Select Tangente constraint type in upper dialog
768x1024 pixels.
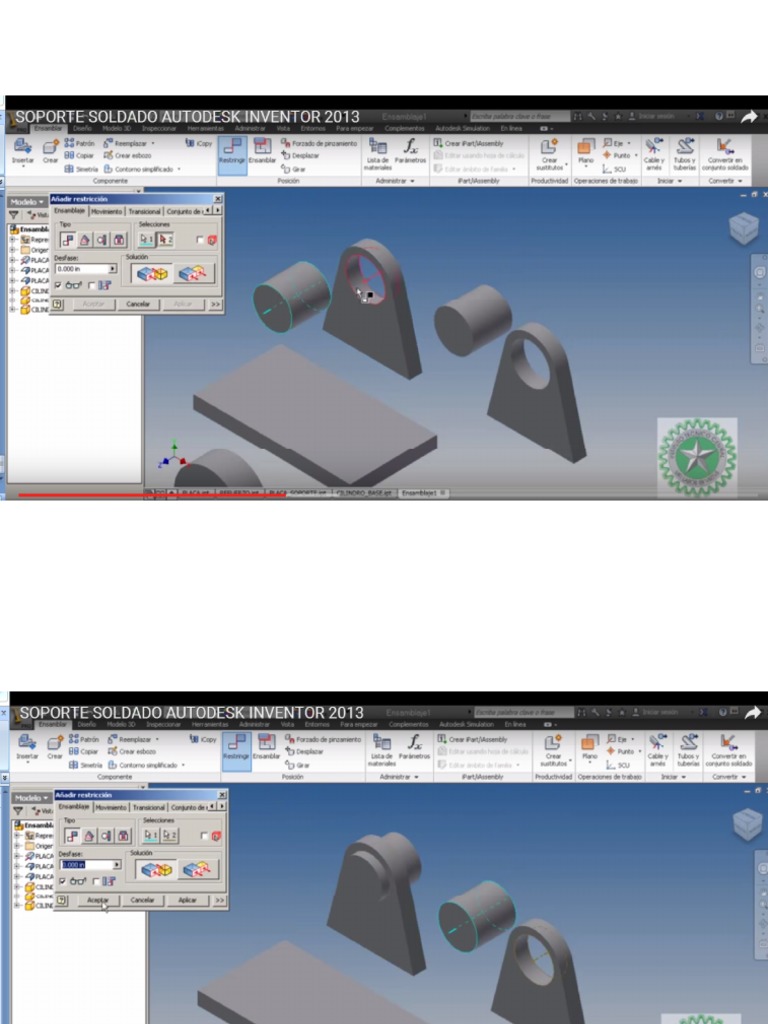tap(102, 240)
